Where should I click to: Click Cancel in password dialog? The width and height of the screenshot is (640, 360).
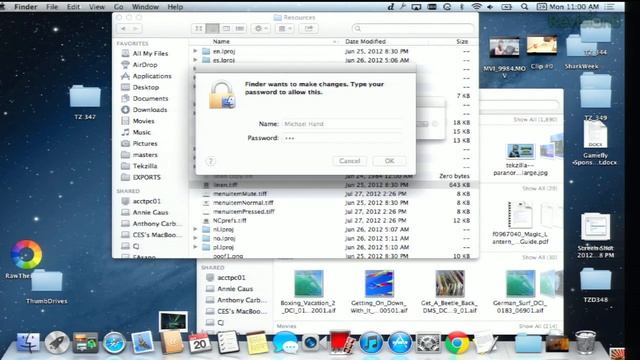click(x=349, y=161)
